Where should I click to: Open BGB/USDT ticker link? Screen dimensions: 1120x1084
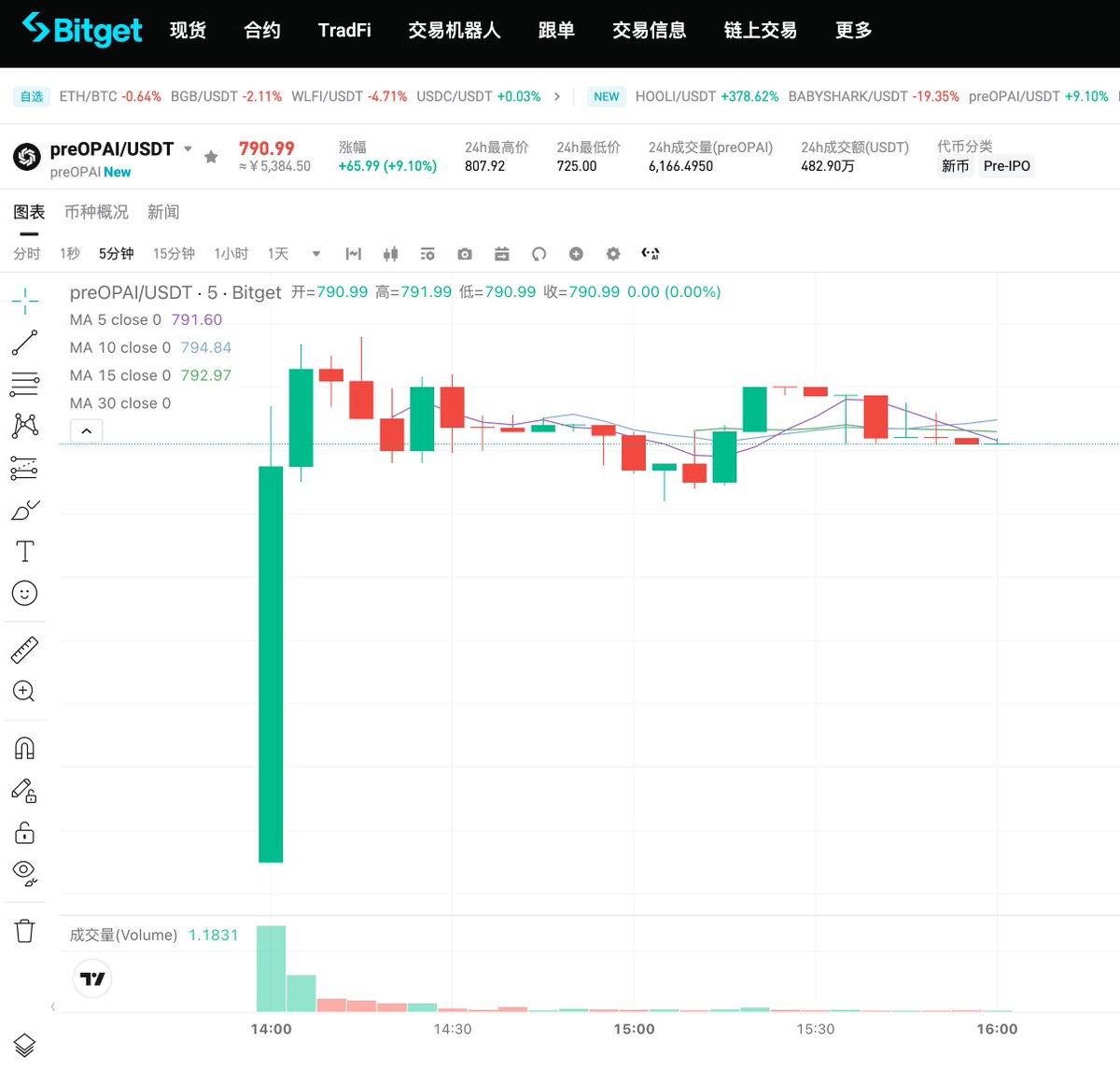[x=226, y=96]
